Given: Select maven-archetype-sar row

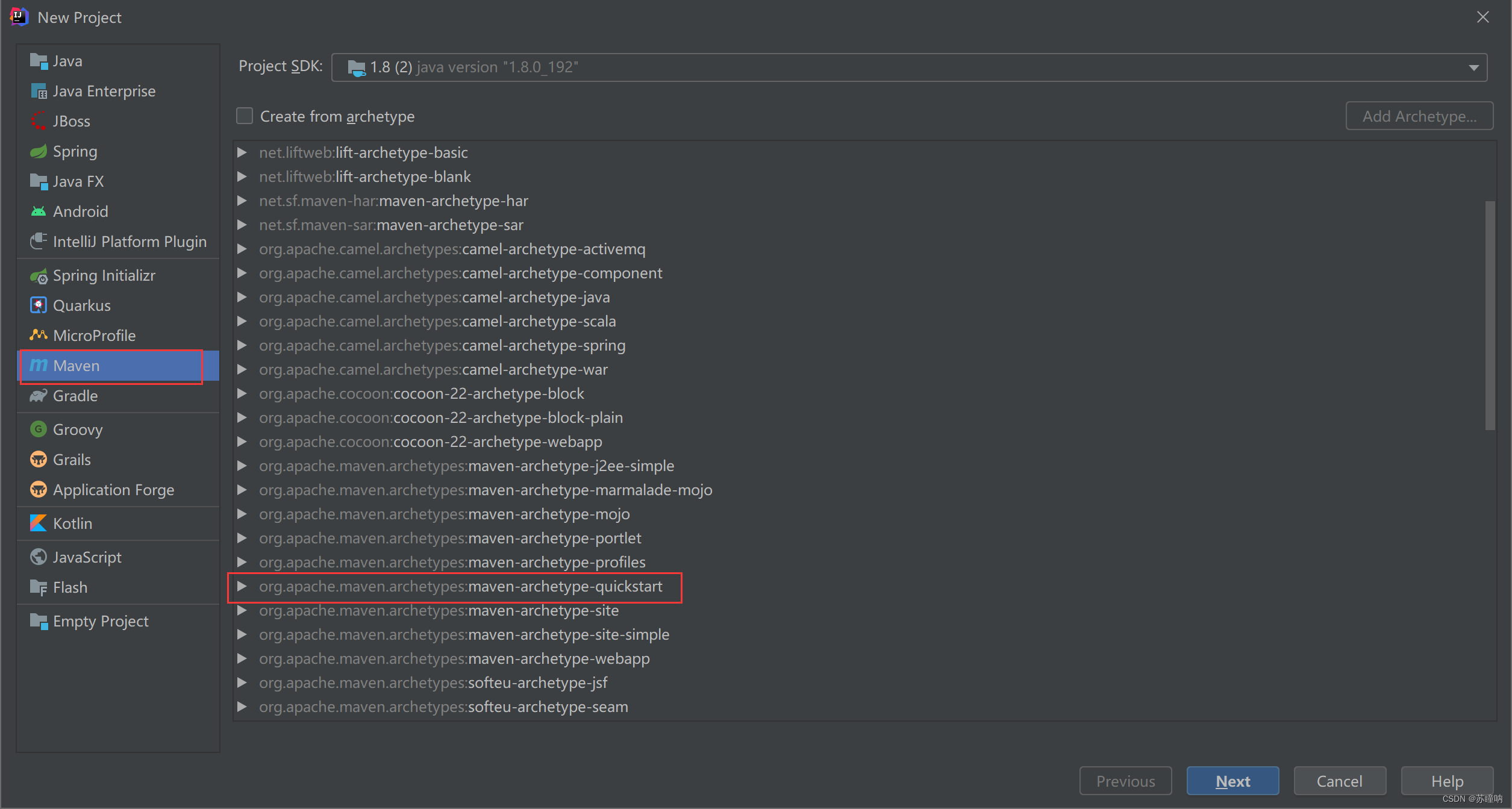Looking at the screenshot, I should click(864, 225).
